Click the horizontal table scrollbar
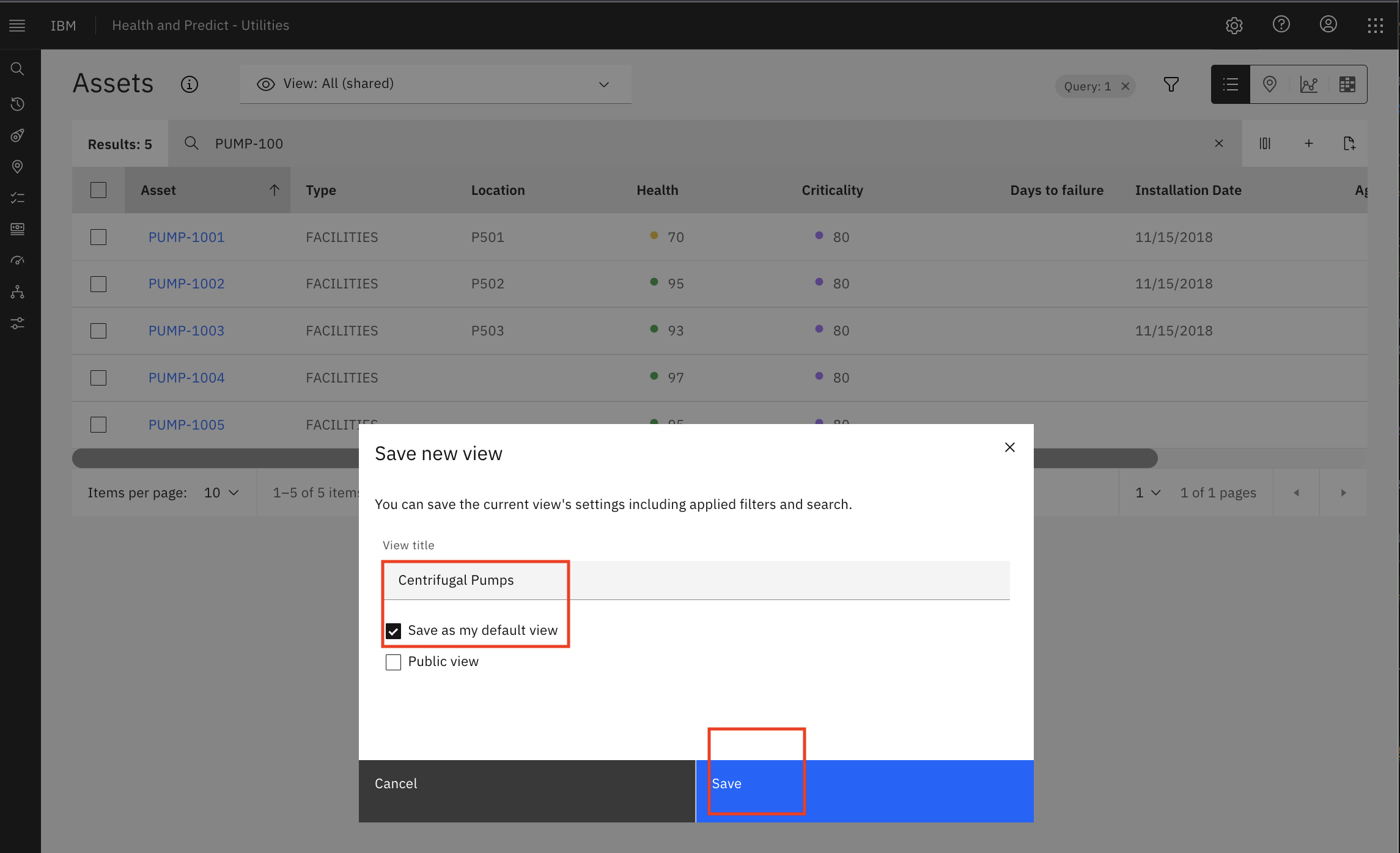 coord(614,458)
